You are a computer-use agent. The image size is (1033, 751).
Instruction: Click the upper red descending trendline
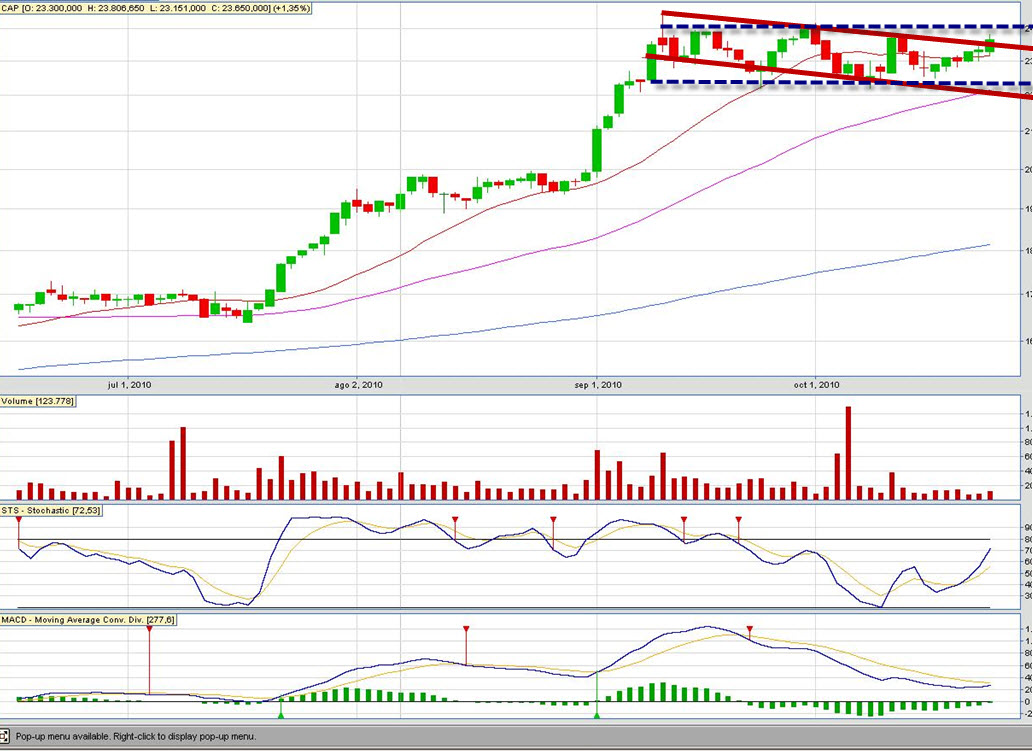pyautogui.click(x=847, y=30)
